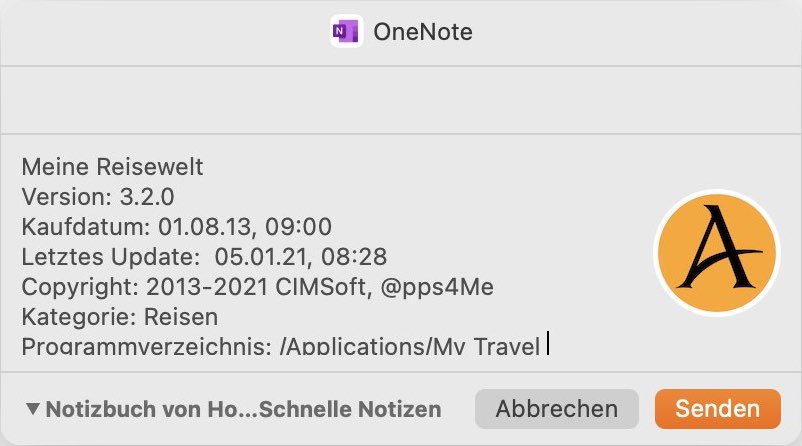802x446 pixels.
Task: Click the @pps4Me handle text
Action: click(x=437, y=287)
